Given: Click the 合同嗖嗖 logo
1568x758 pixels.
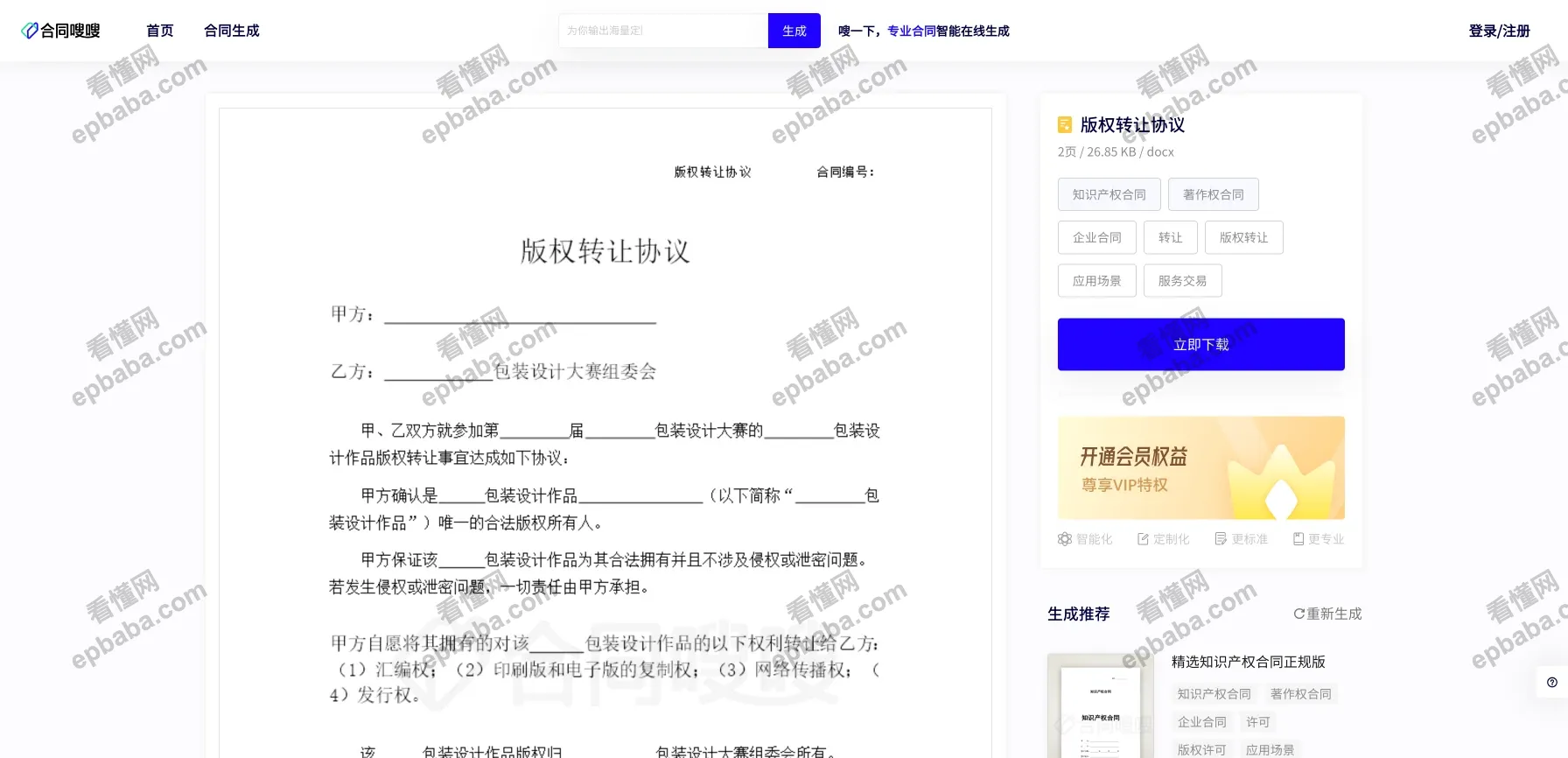Looking at the screenshot, I should pyautogui.click(x=60, y=31).
